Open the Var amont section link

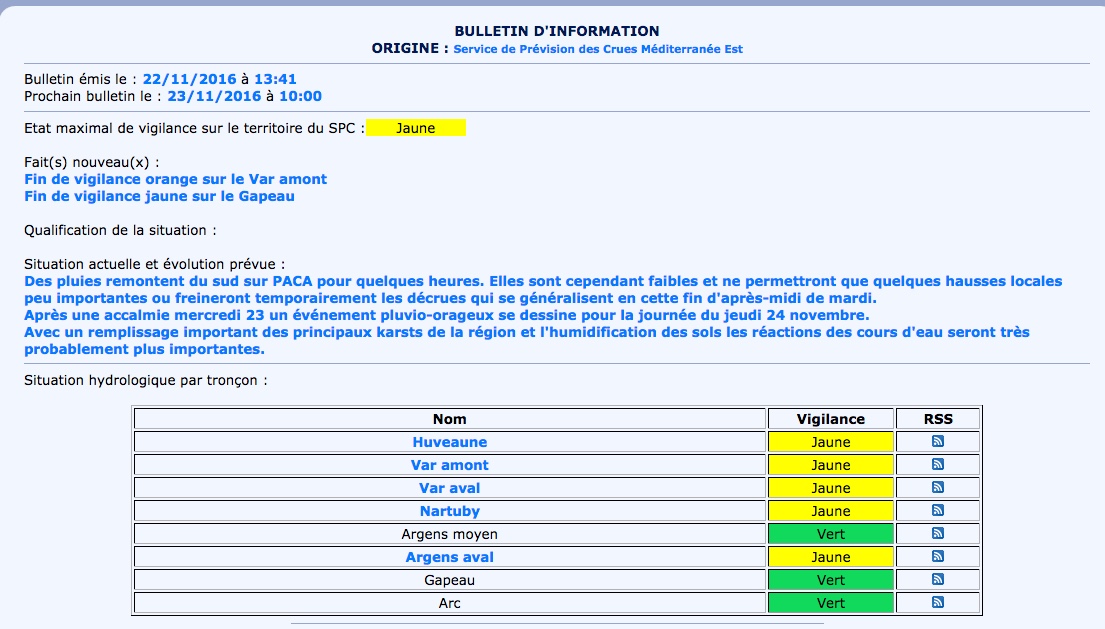[x=450, y=465]
